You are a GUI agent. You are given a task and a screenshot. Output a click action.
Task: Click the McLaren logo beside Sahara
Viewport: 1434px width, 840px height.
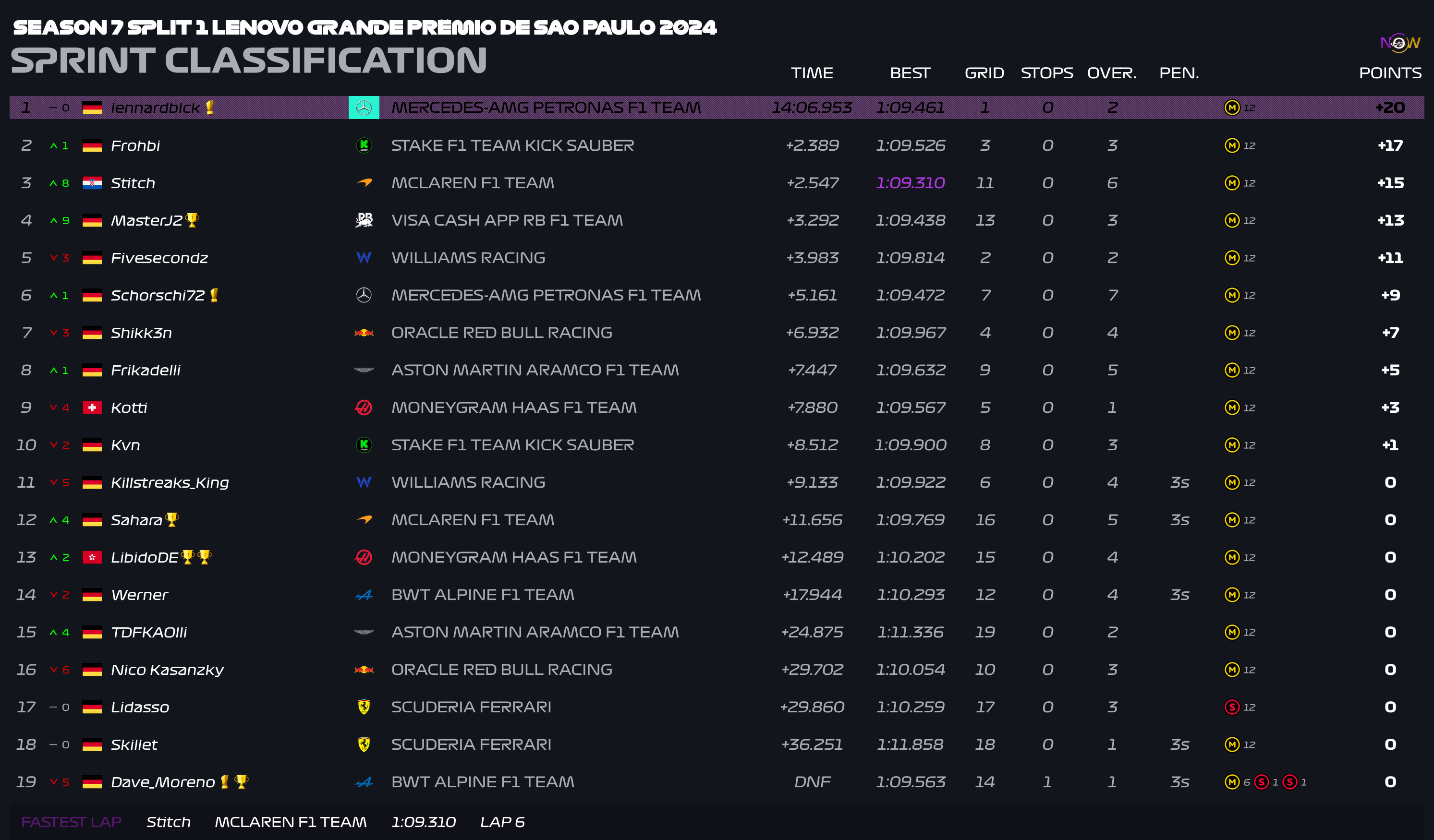pos(364,519)
